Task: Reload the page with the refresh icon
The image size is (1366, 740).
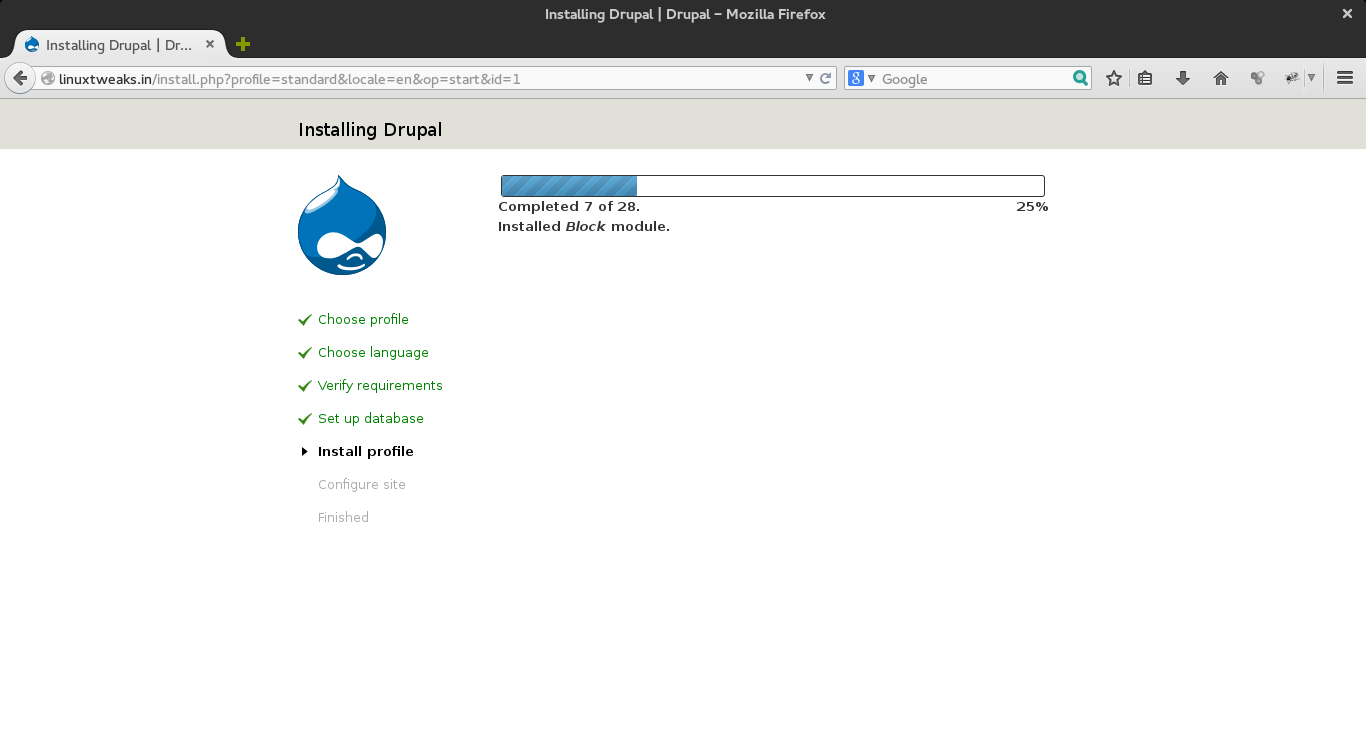Action: coord(826,78)
